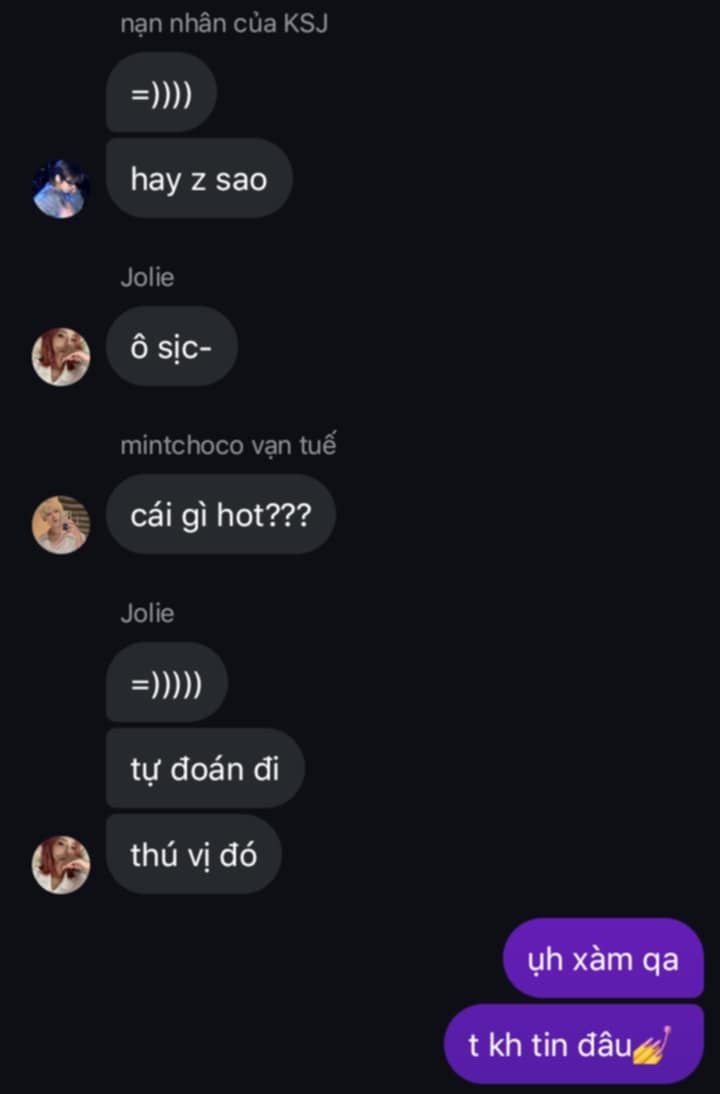Tap Jolie's "=)))))" message bubble

click(x=167, y=682)
